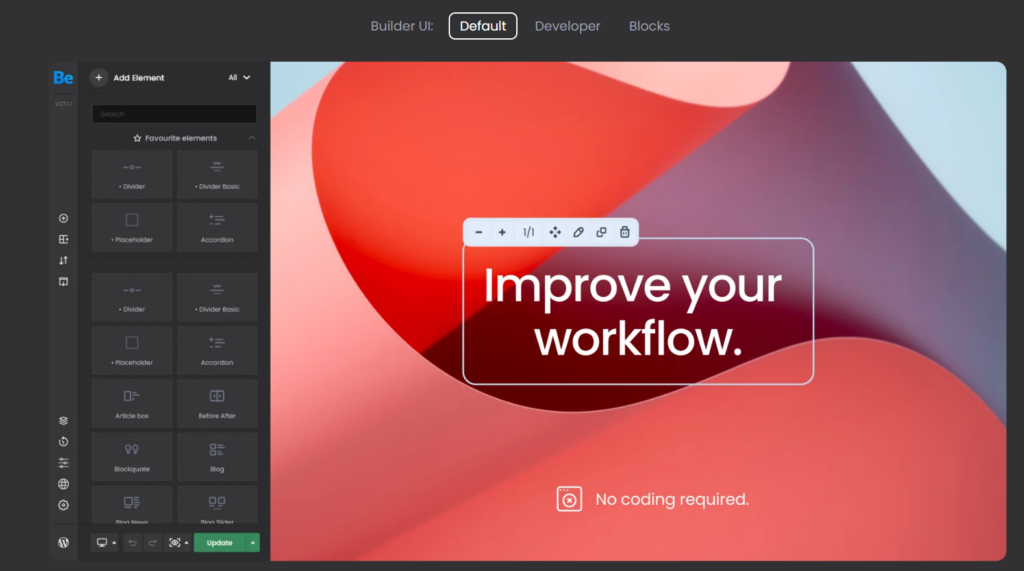Click the desktop responsive view icon
Viewport: 1024px width, 571px height.
click(x=102, y=543)
